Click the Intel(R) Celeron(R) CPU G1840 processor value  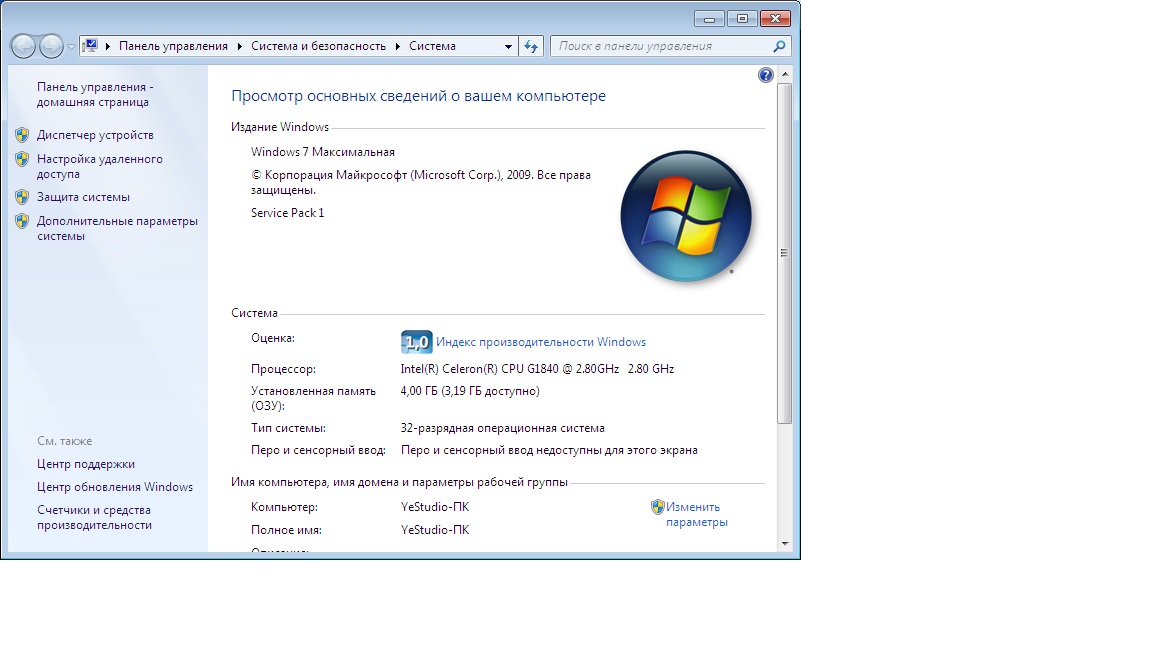tap(537, 369)
